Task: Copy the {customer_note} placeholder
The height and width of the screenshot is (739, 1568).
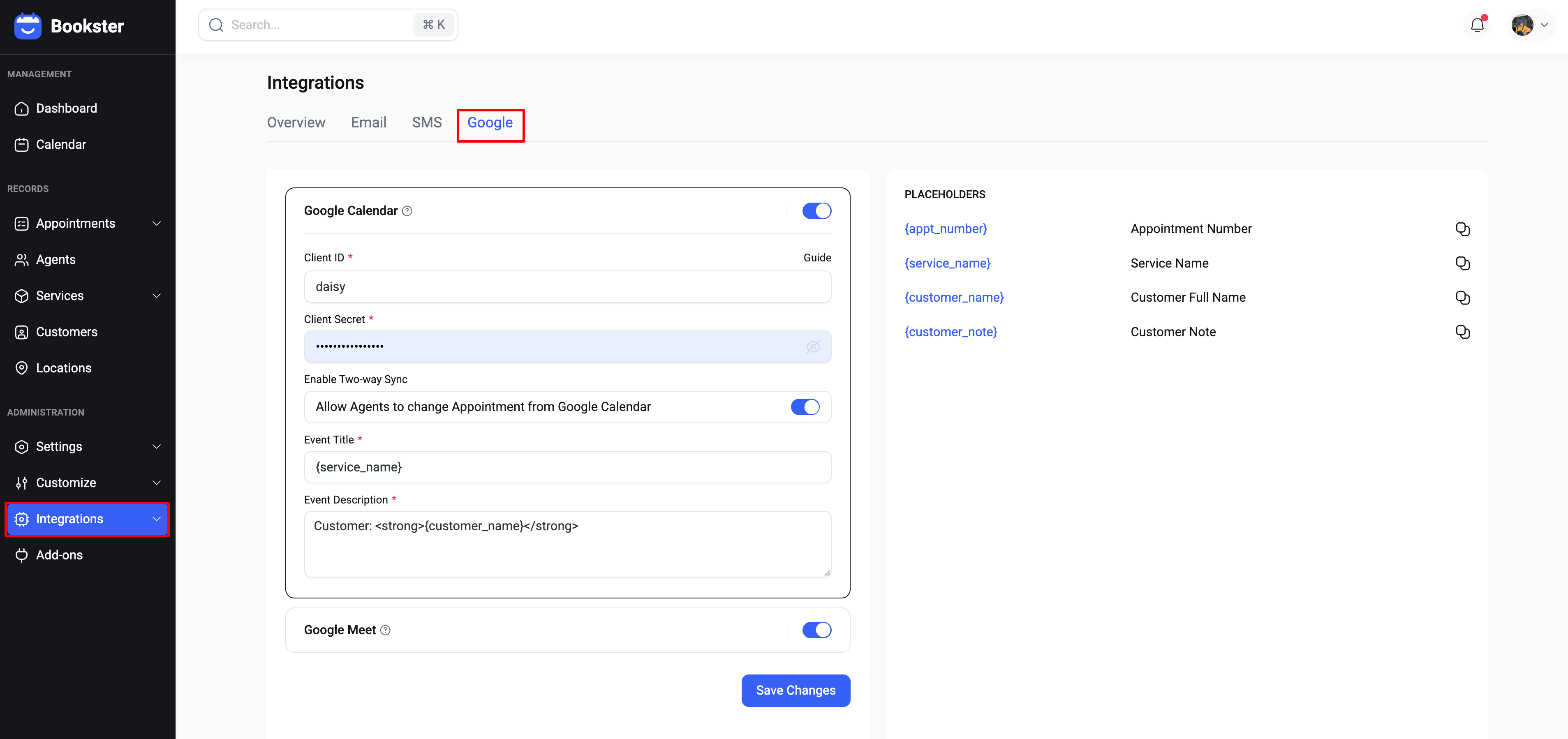Action: pyautogui.click(x=1462, y=332)
